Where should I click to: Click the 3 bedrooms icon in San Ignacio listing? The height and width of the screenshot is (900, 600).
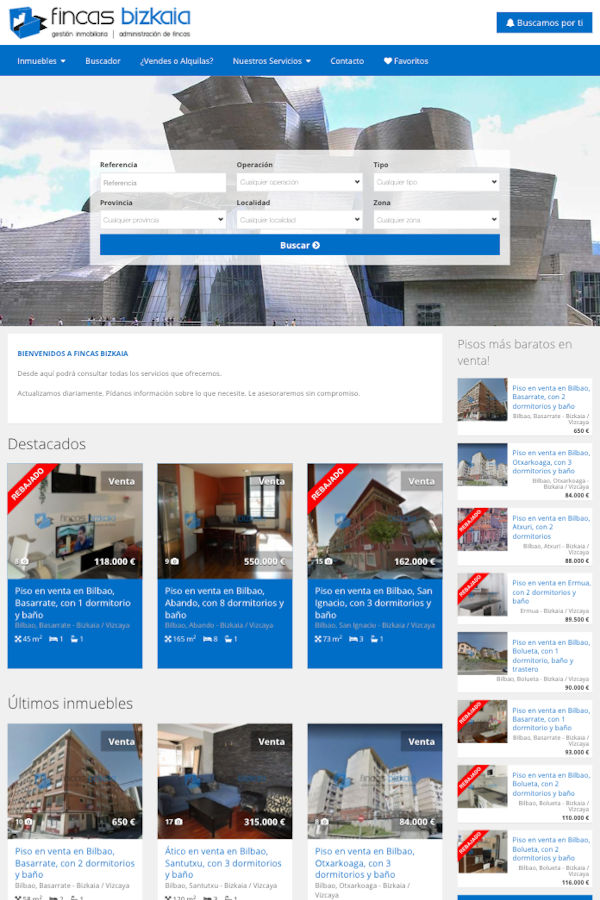pyautogui.click(x=353, y=639)
